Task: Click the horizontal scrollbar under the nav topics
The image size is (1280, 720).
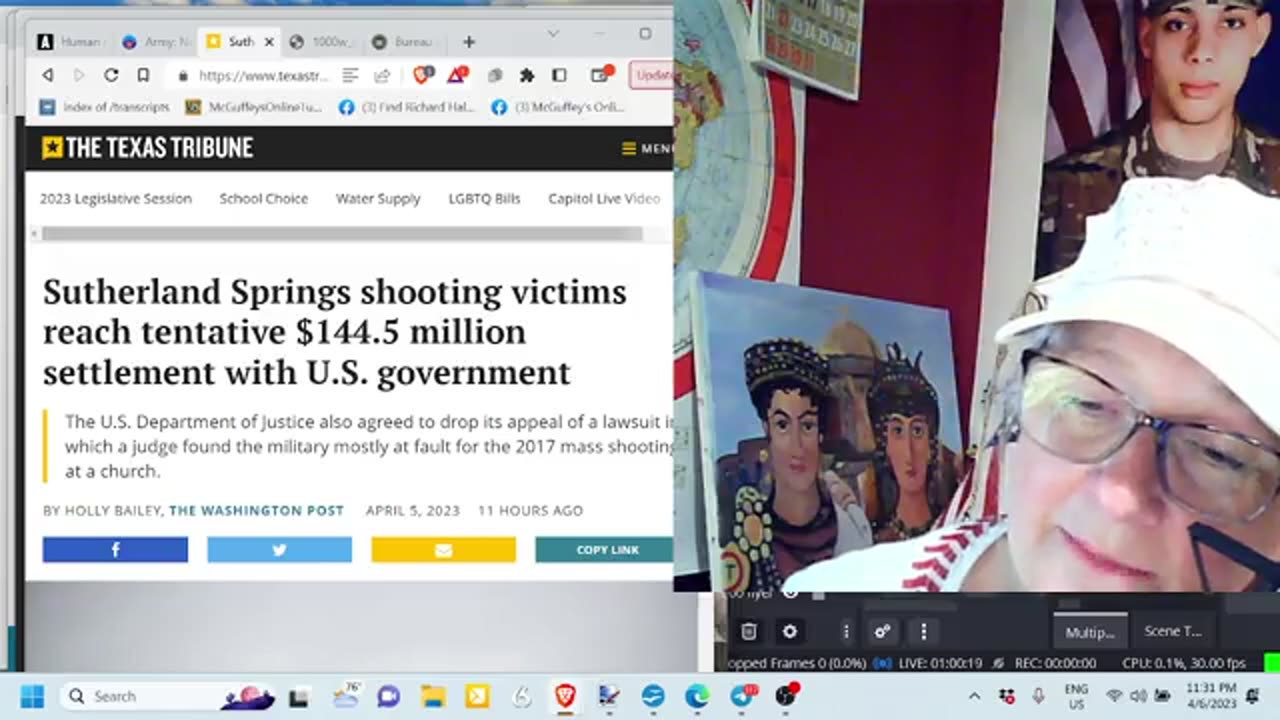Action: coord(341,234)
